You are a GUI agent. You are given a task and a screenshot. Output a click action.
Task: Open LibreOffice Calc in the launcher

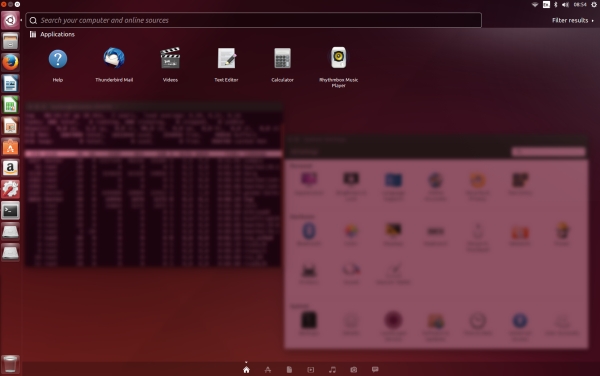[10, 104]
